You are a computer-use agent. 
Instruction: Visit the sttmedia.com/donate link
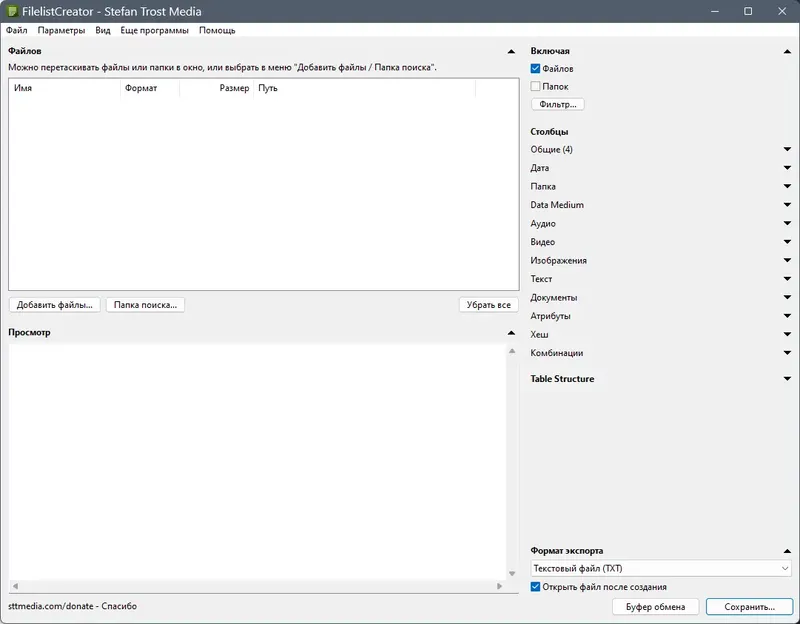point(52,605)
